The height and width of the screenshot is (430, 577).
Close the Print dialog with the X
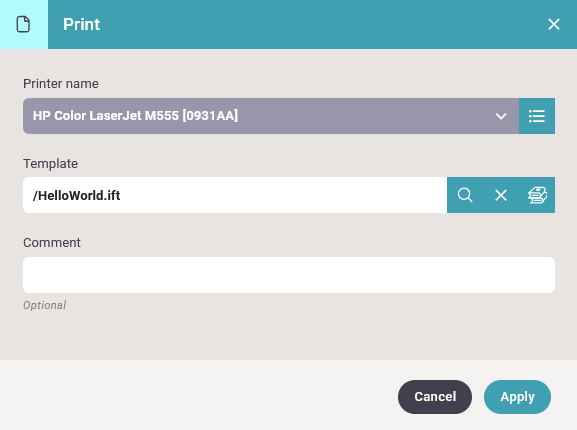(x=553, y=24)
